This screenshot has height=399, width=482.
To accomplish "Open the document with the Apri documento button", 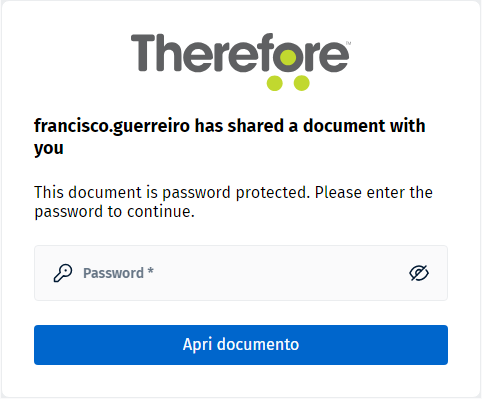I will coord(241,345).
